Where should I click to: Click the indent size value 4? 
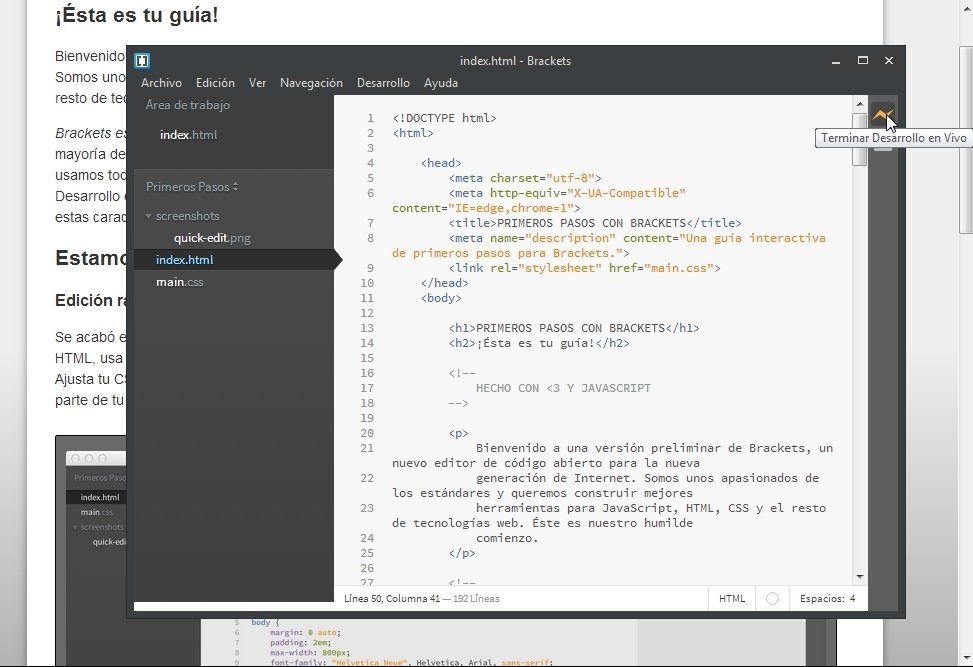click(x=853, y=599)
